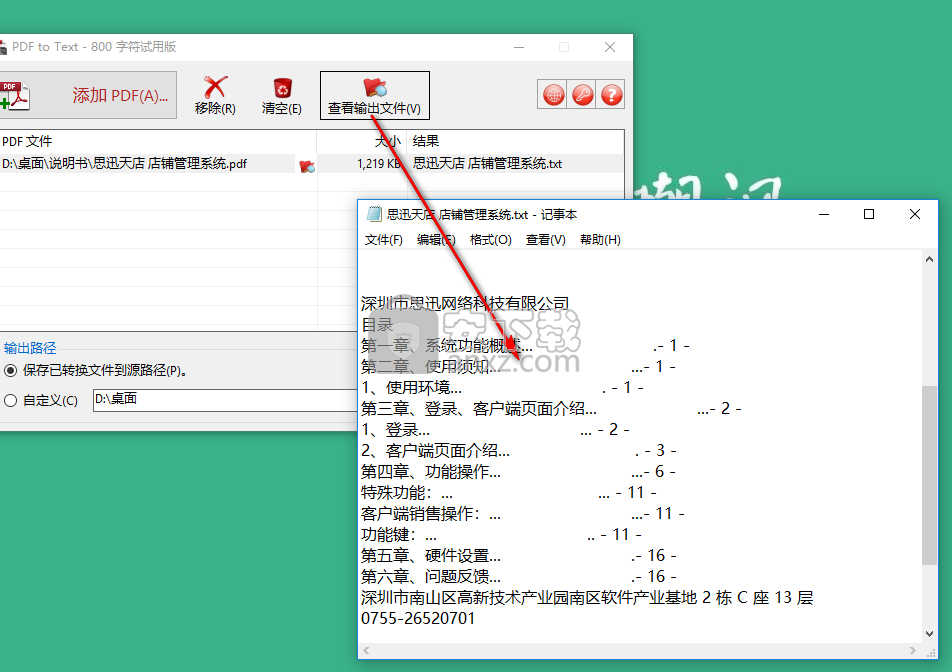
Task: Click the folder icon in the PDF file row
Action: [307, 165]
